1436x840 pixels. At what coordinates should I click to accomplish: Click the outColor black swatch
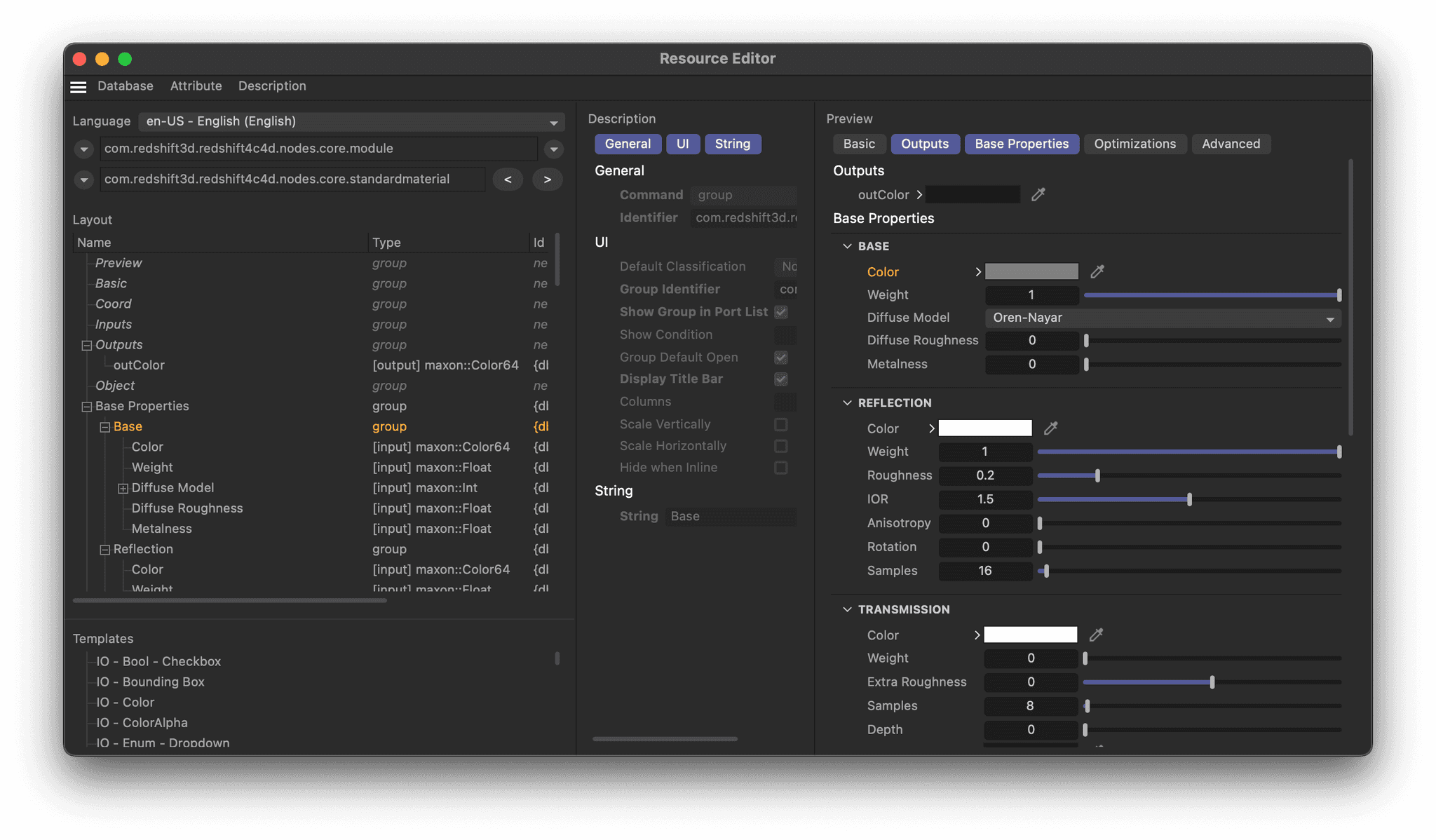click(x=973, y=194)
